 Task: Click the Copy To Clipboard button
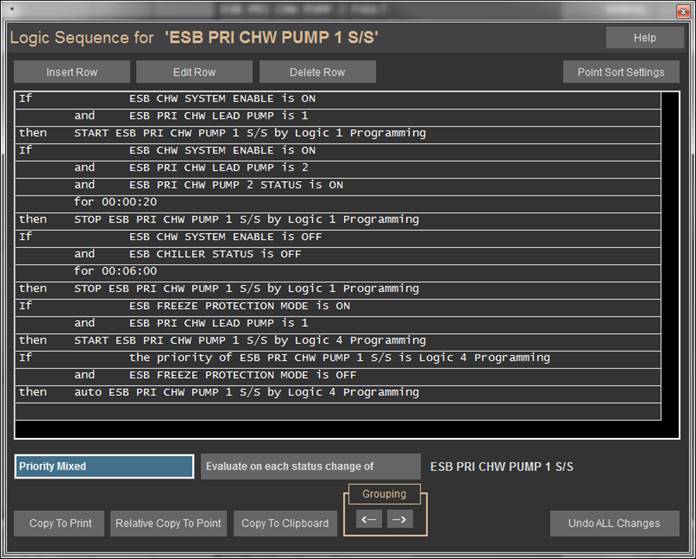[285, 523]
